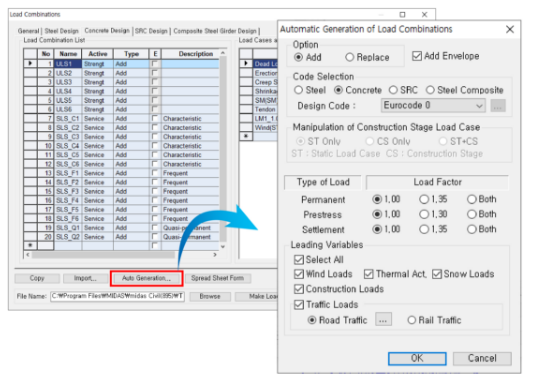Viewport: 535px width, 381px height.
Task: Select the SLS_F3 combination name cell
Action: click(x=68, y=191)
